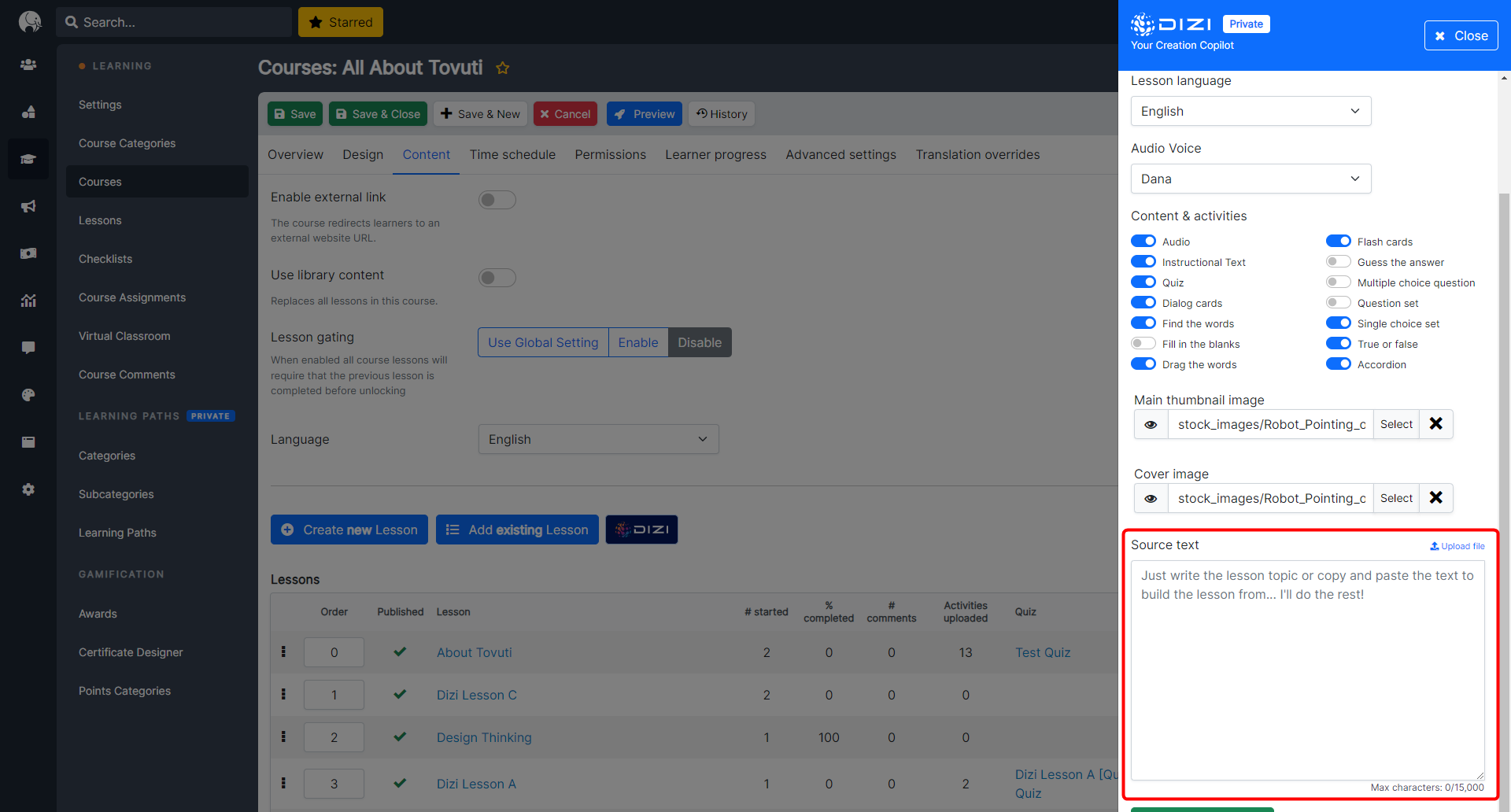Disable the Audio content toggle
Viewport: 1511px width, 812px height.
(x=1143, y=241)
